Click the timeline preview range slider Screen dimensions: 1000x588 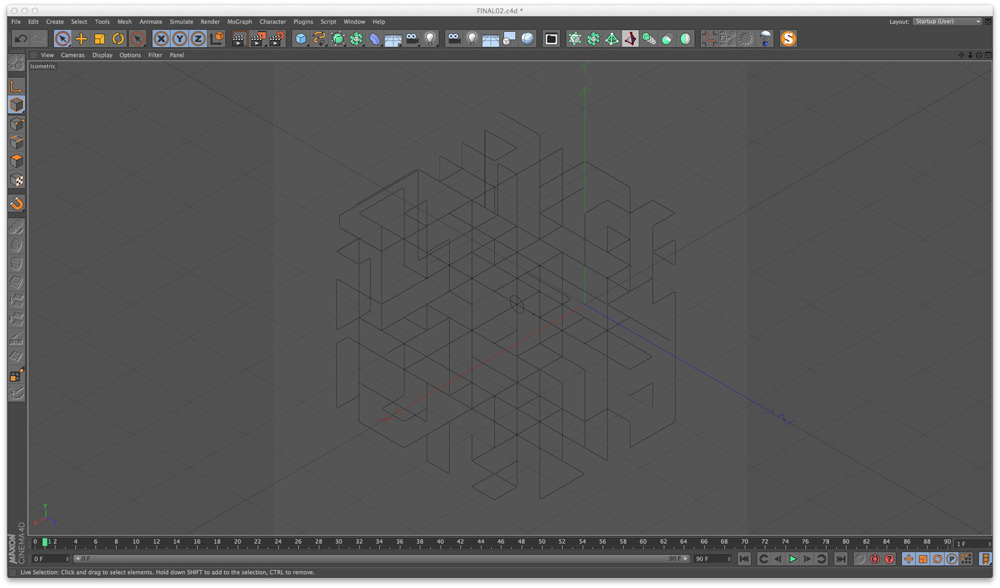tap(381, 559)
